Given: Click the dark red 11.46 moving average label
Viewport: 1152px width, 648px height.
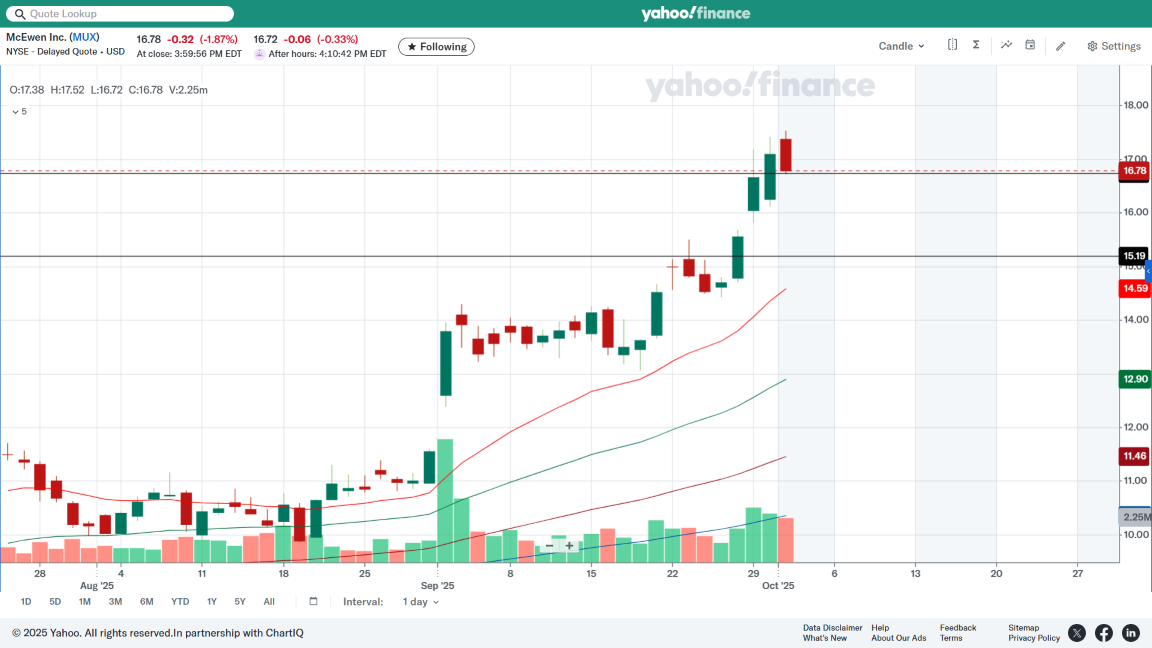Looking at the screenshot, I should 1134,456.
